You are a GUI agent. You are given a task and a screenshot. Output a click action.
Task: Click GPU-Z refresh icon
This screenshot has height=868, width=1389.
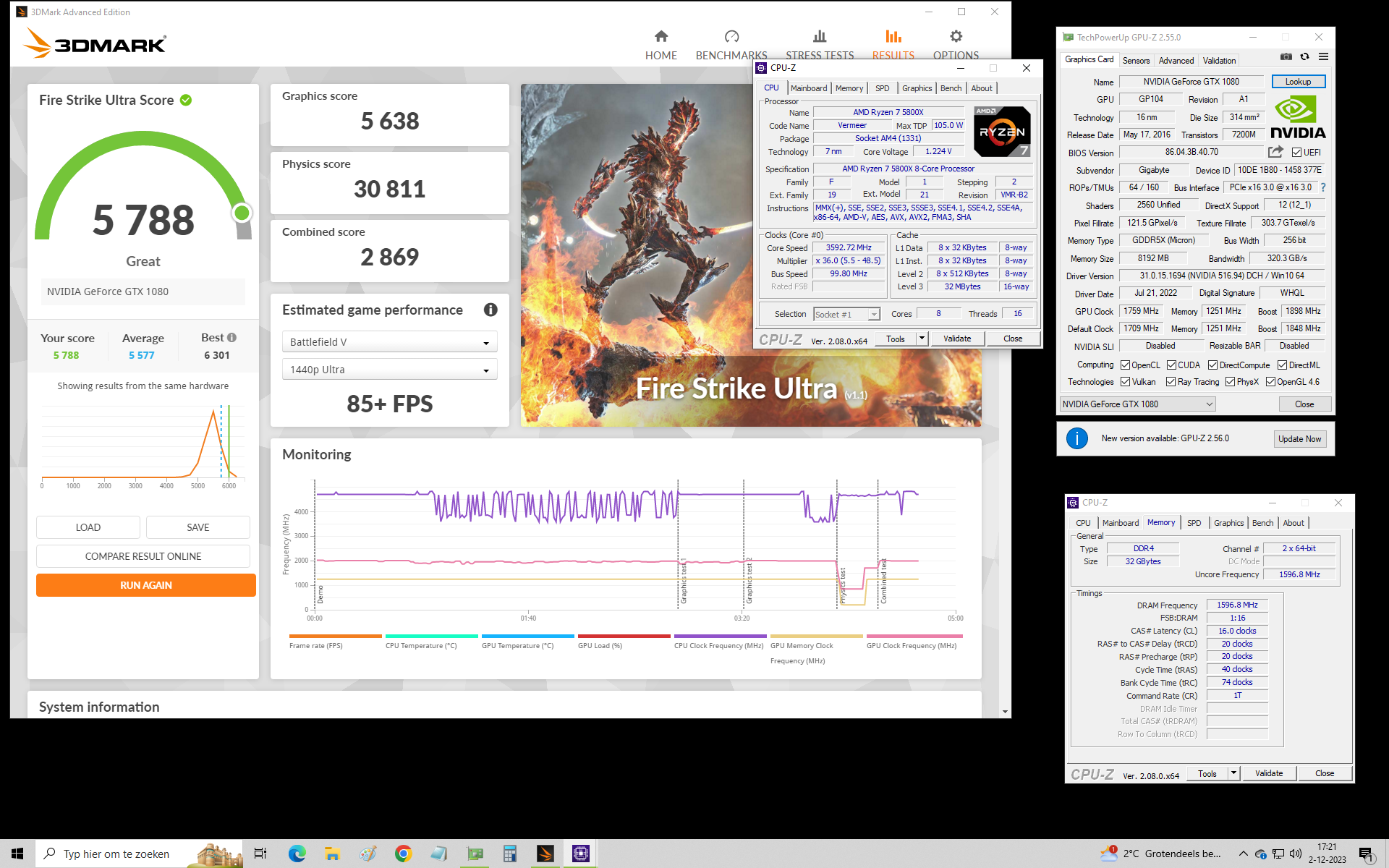coord(1304,56)
